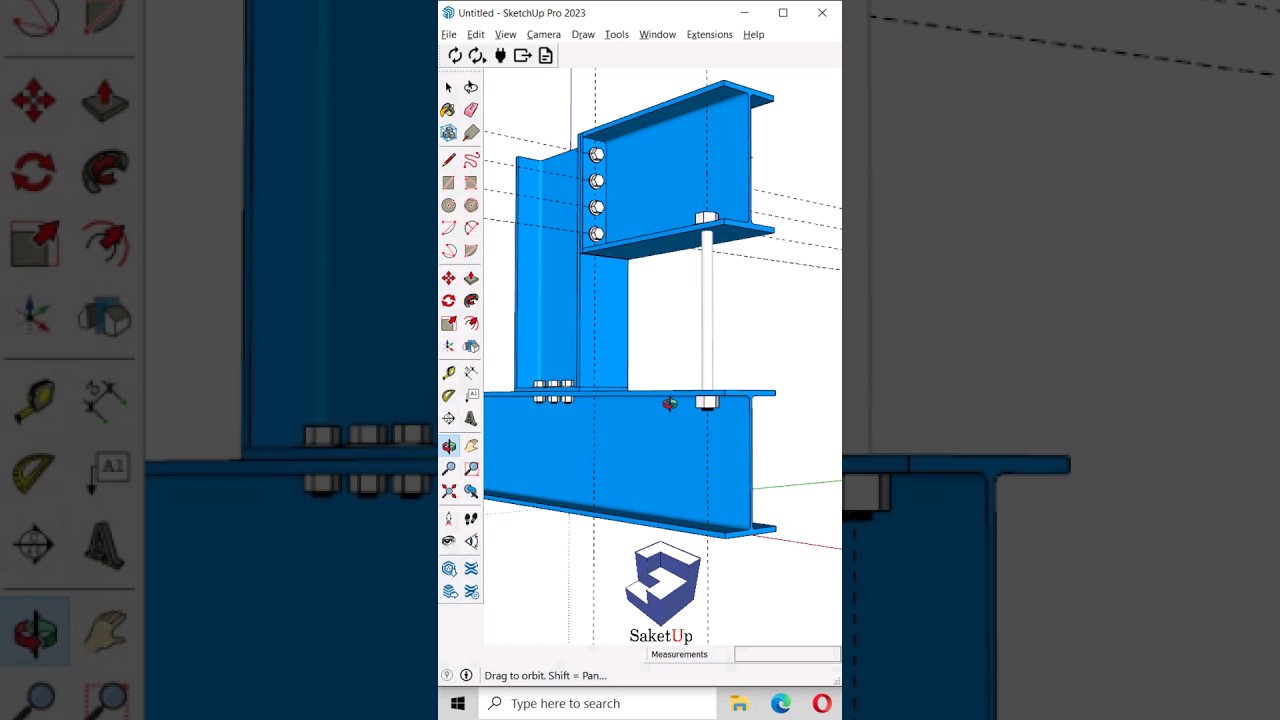Open the Window menu
The height and width of the screenshot is (720, 1280).
[657, 34]
